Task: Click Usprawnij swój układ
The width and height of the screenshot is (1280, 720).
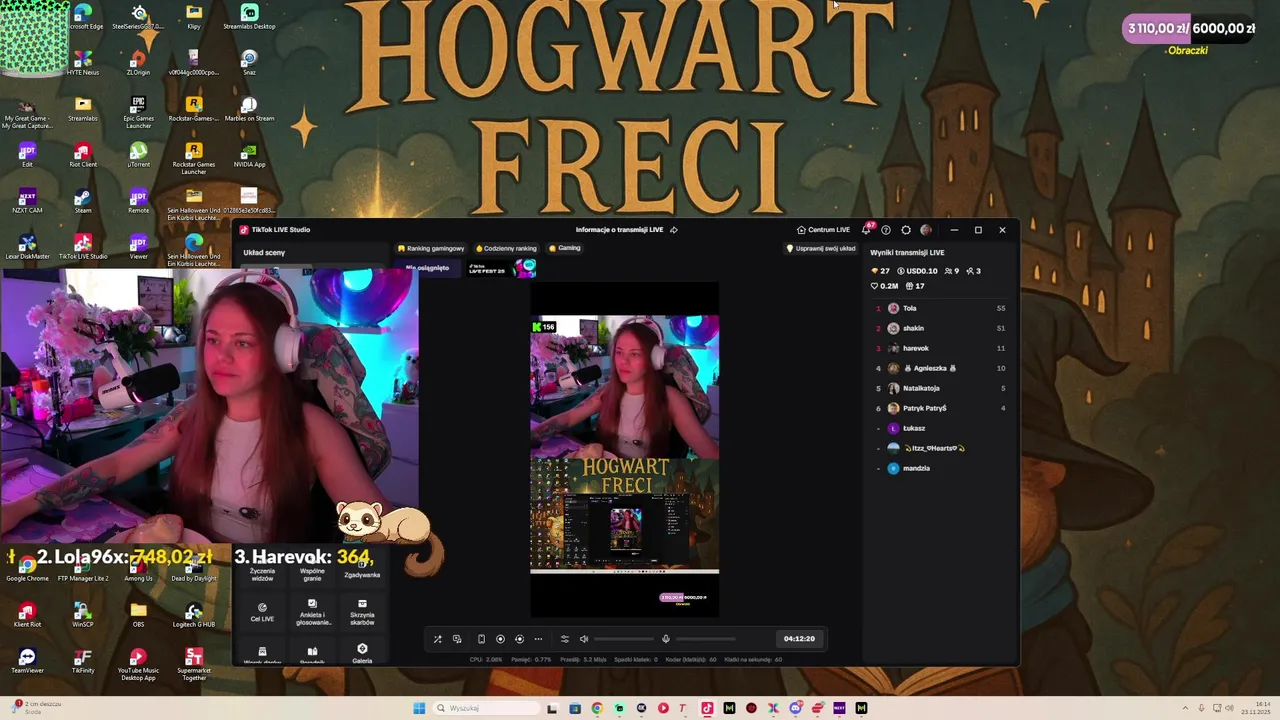Action: pyautogui.click(x=821, y=248)
